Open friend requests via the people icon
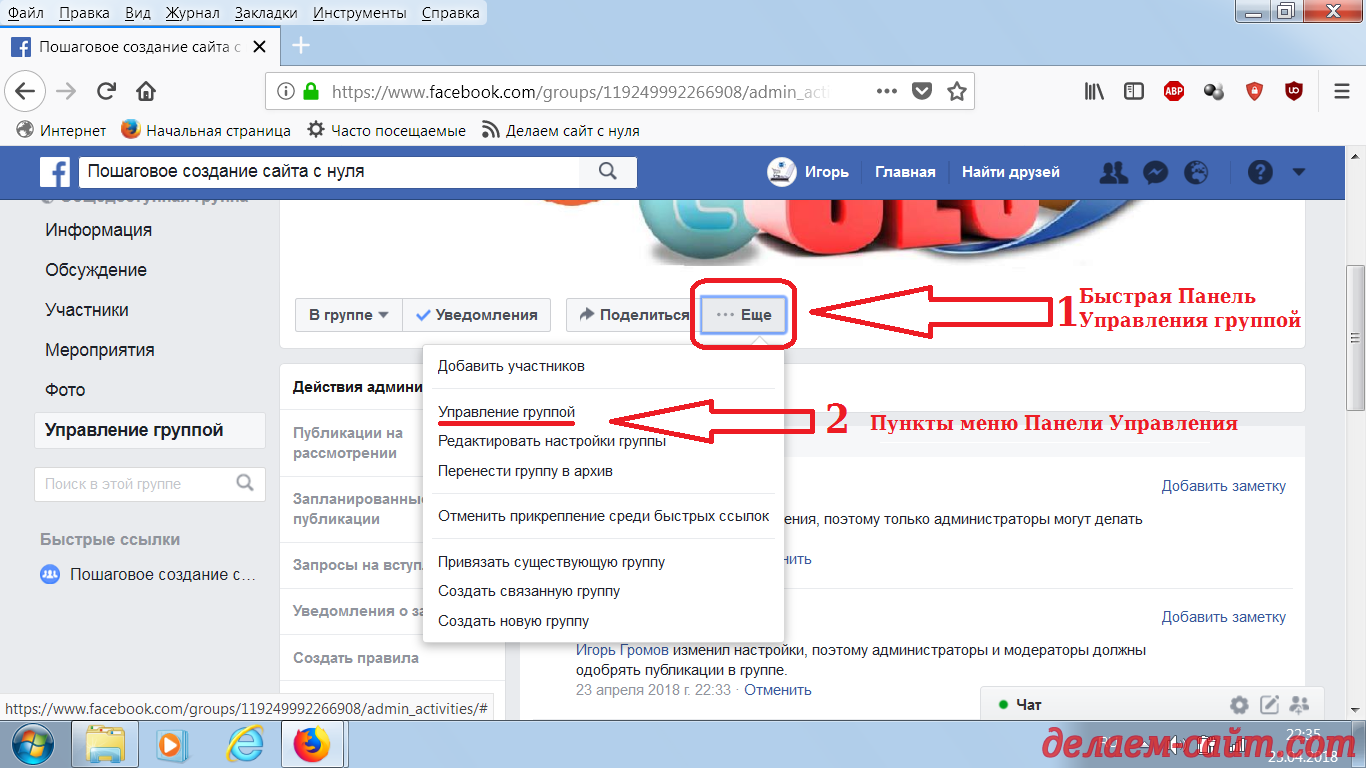 point(1113,172)
